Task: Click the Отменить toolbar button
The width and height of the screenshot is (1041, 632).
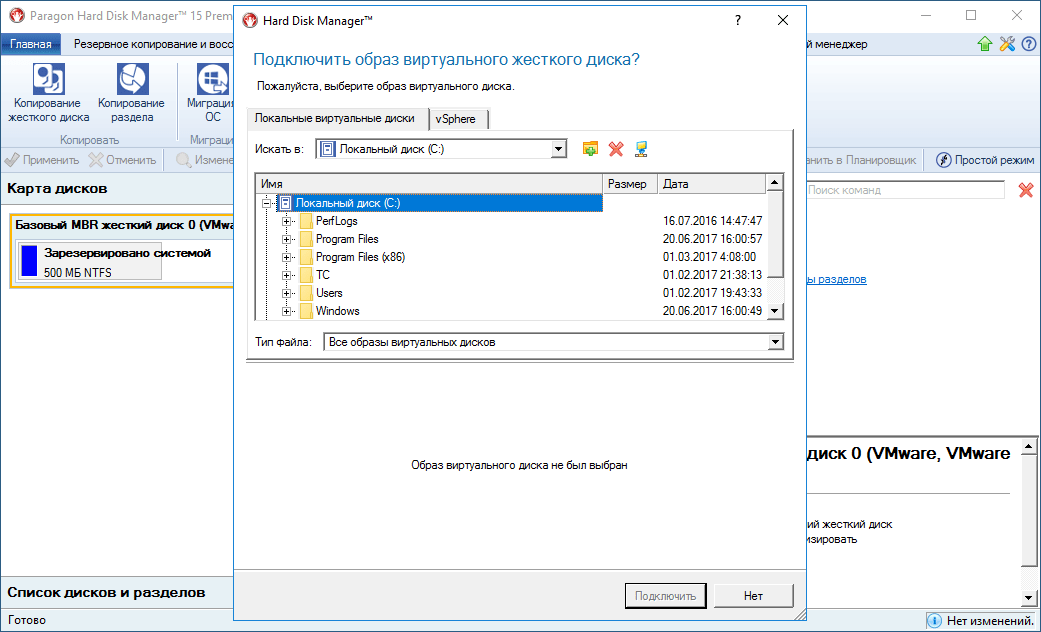Action: click(x=123, y=160)
